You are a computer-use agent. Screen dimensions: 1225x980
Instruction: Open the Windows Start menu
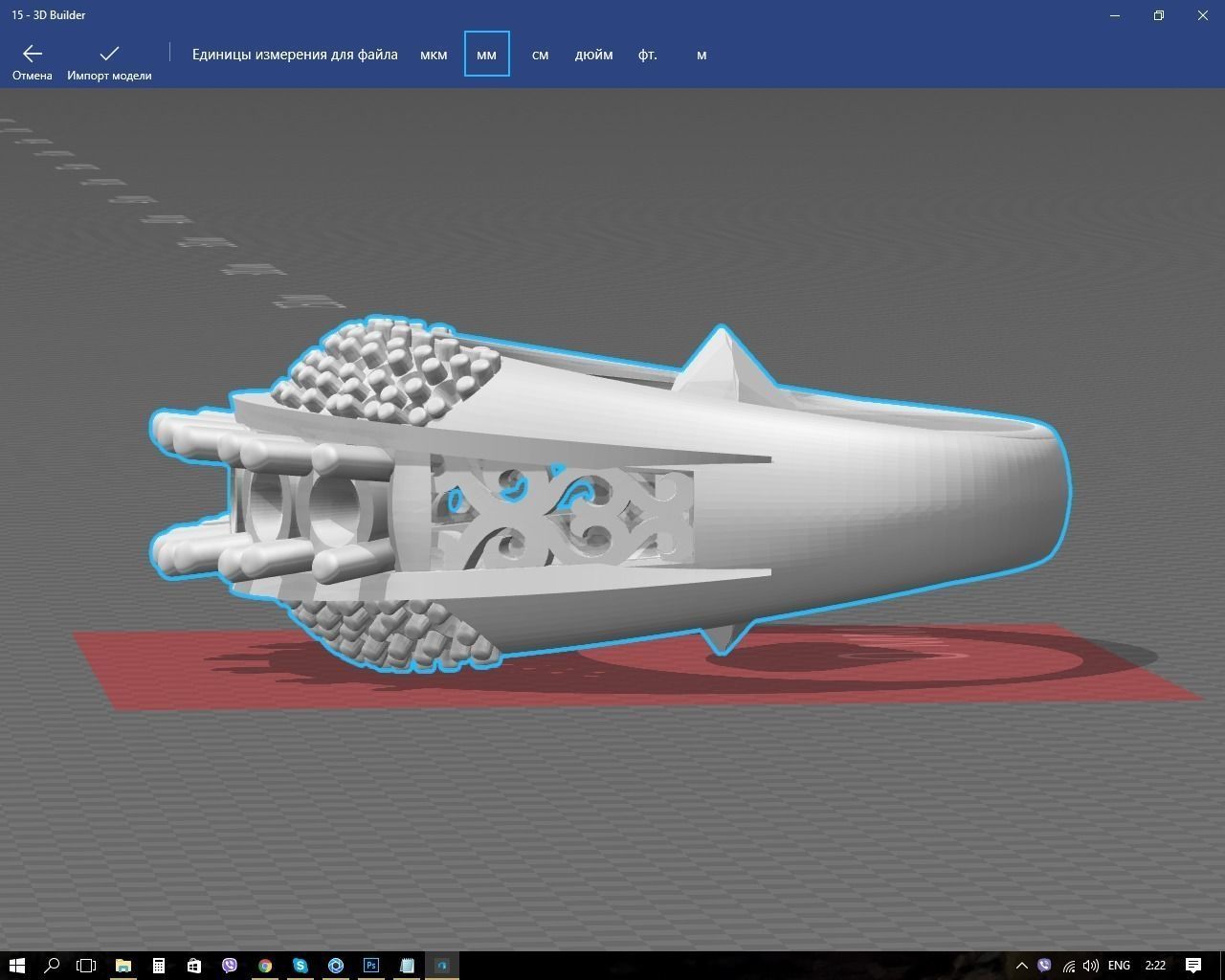pyautogui.click(x=17, y=966)
